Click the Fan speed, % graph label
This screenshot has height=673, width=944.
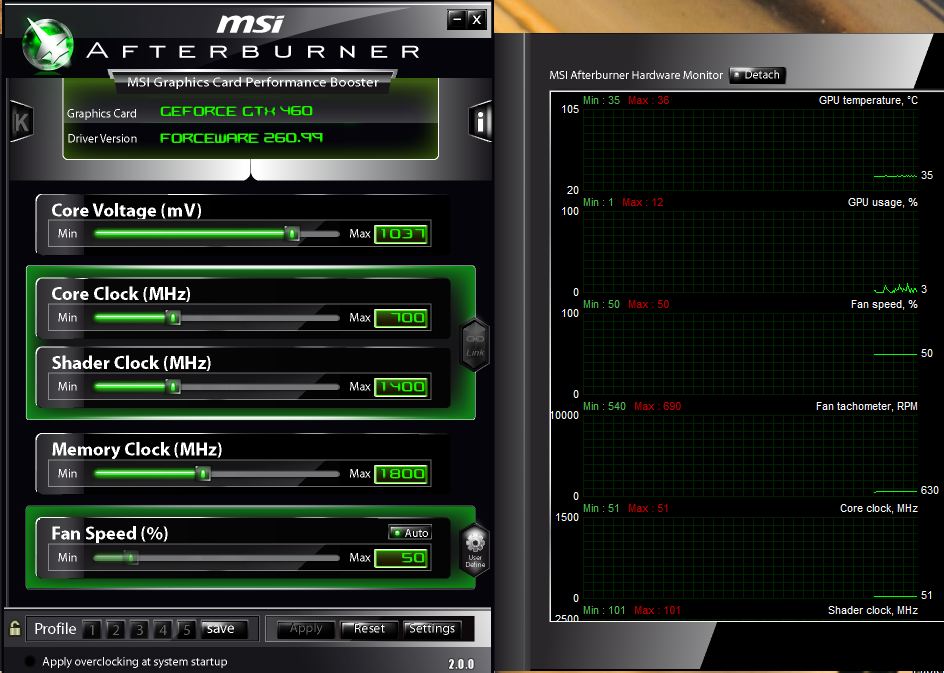pyautogui.click(x=884, y=304)
